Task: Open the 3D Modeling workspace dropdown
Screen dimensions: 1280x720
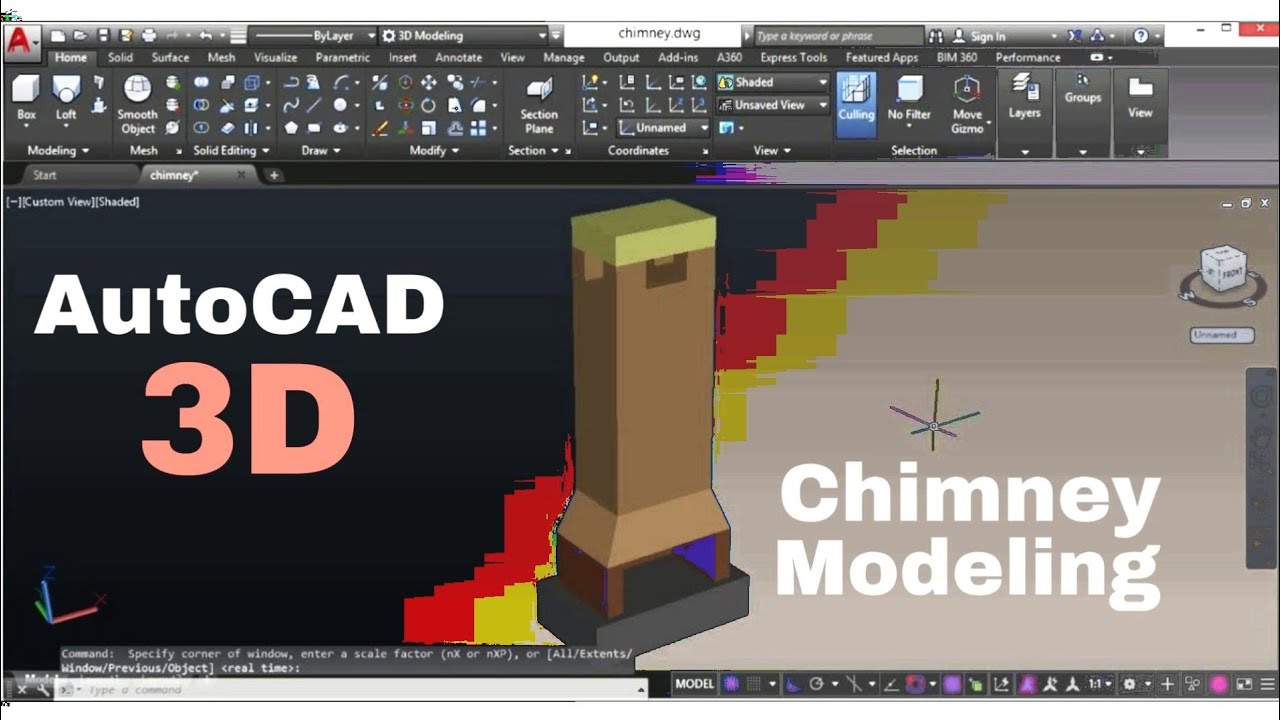Action: pyautogui.click(x=465, y=36)
